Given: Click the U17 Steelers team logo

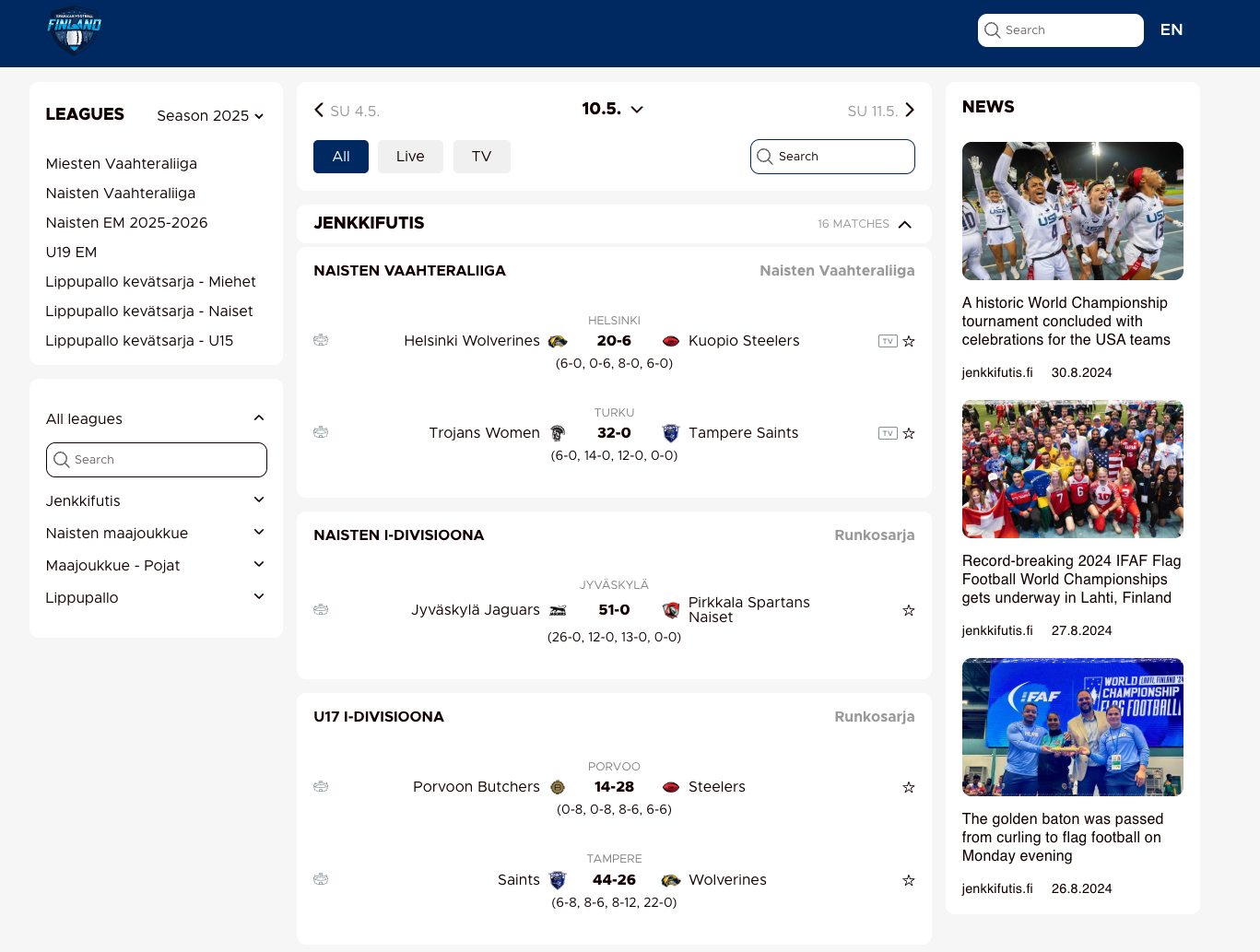Looking at the screenshot, I should click(x=671, y=787).
